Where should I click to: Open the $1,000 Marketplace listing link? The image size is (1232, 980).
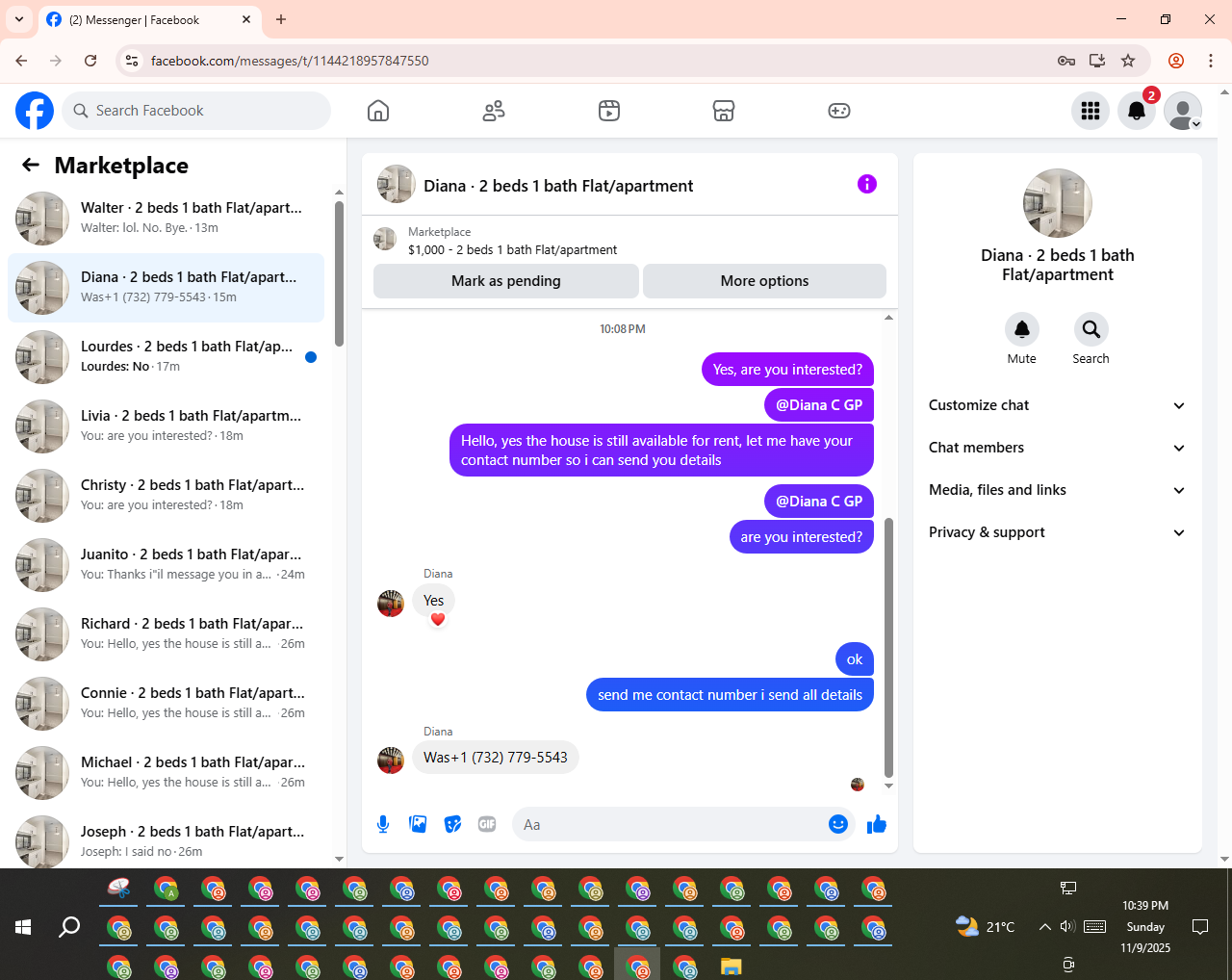pos(512,249)
